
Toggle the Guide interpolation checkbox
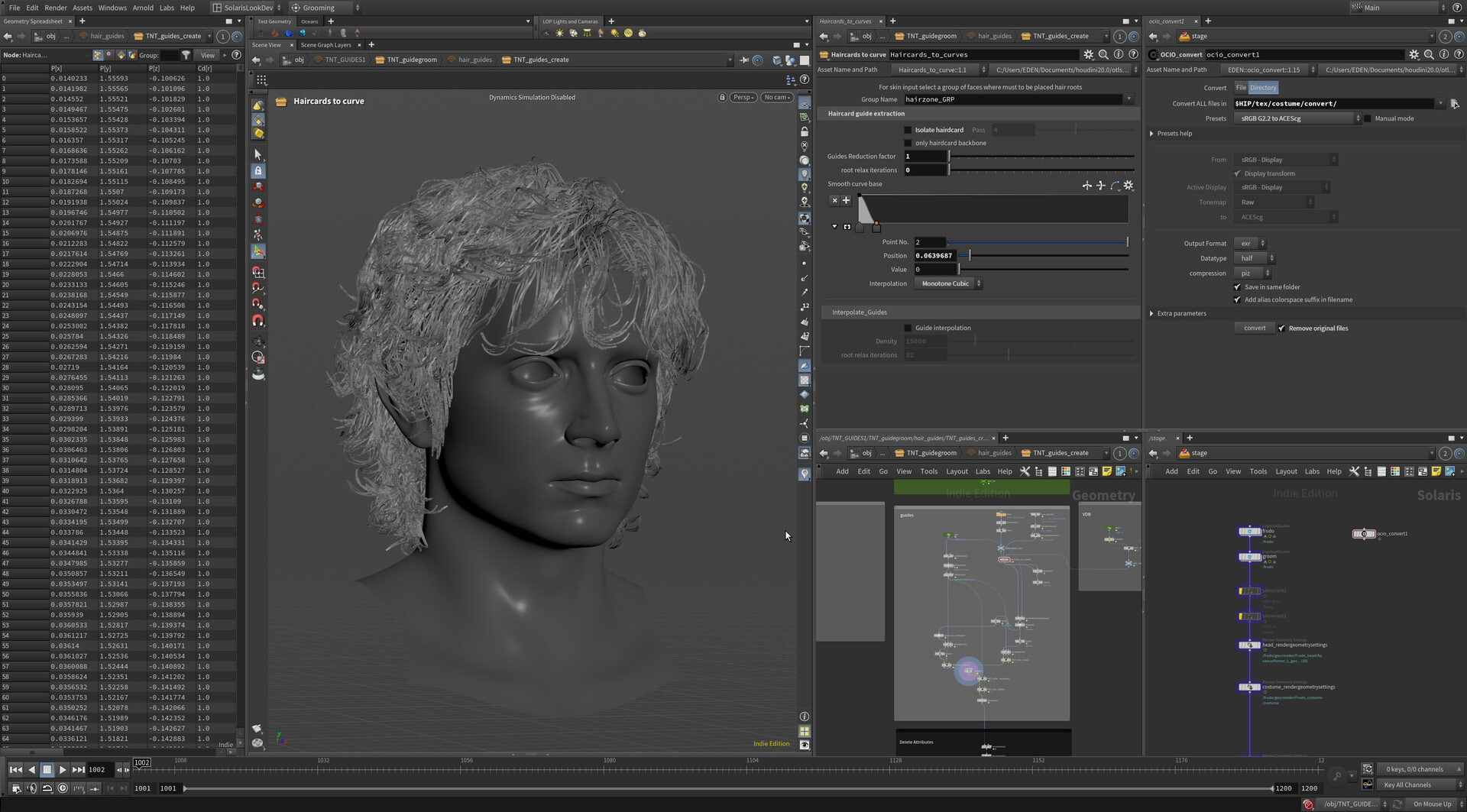point(908,328)
